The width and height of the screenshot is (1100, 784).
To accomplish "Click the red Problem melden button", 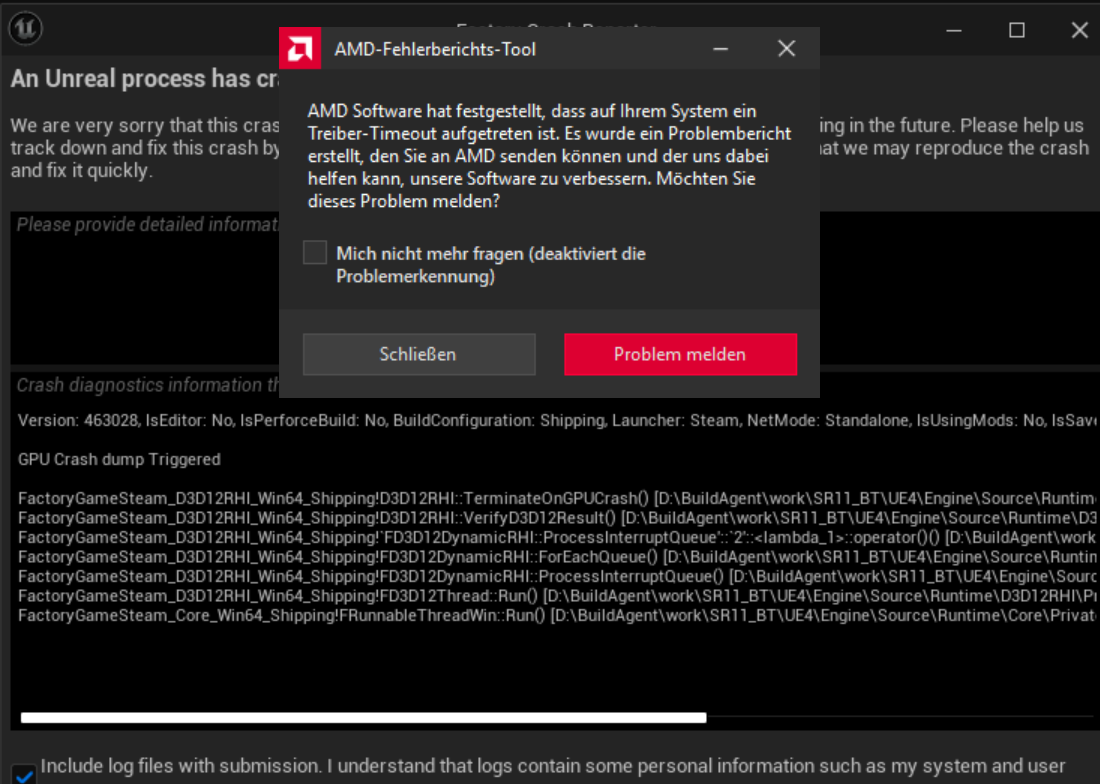I will [x=680, y=354].
